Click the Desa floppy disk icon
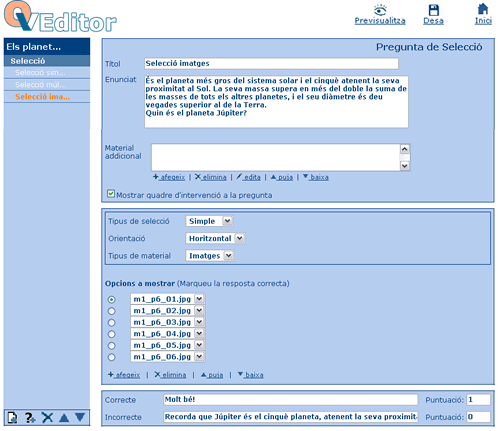Image resolution: width=500 pixels, height=431 pixels. tap(433, 10)
